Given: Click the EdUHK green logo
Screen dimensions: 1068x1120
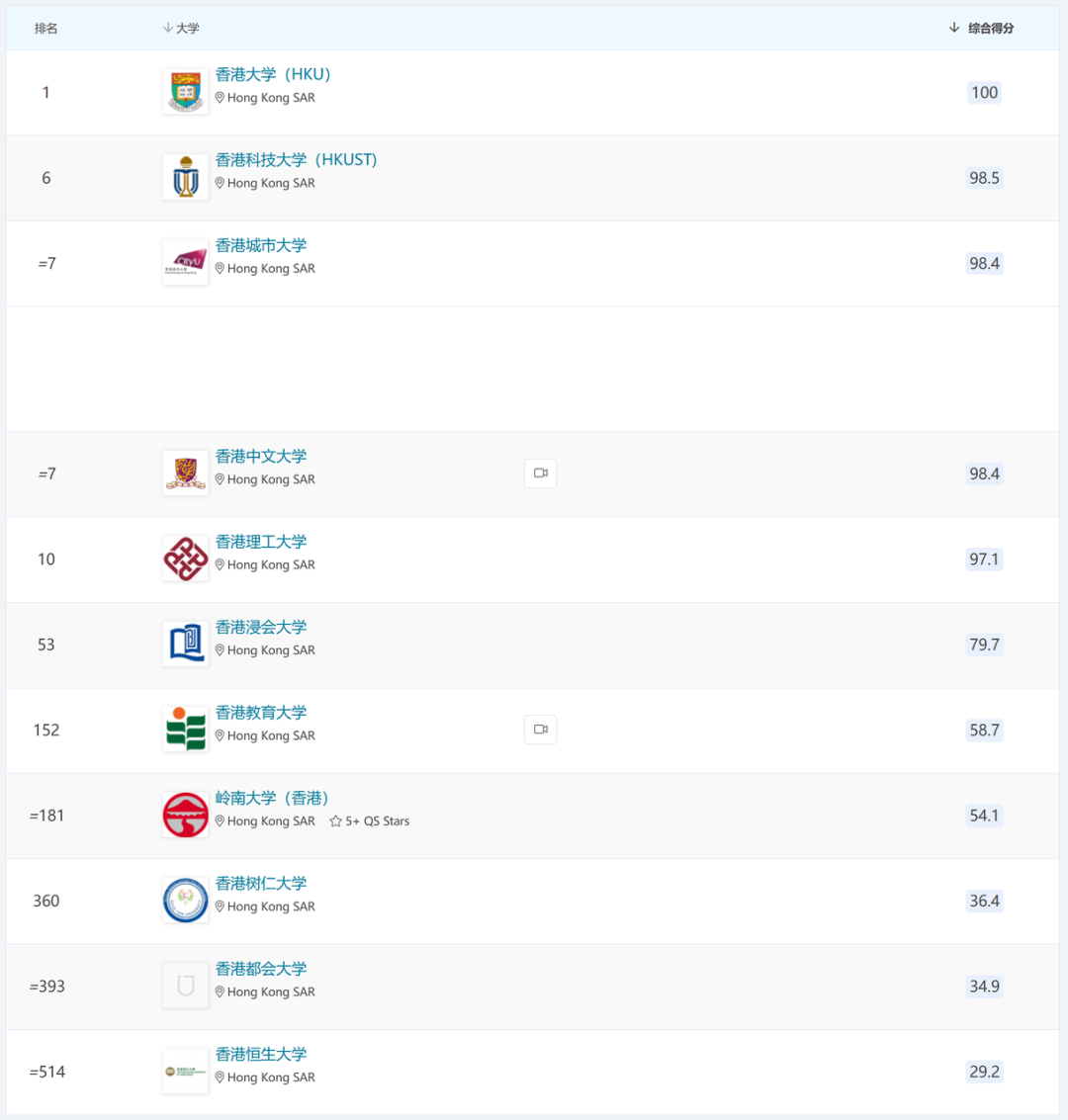Looking at the screenshot, I should [185, 730].
